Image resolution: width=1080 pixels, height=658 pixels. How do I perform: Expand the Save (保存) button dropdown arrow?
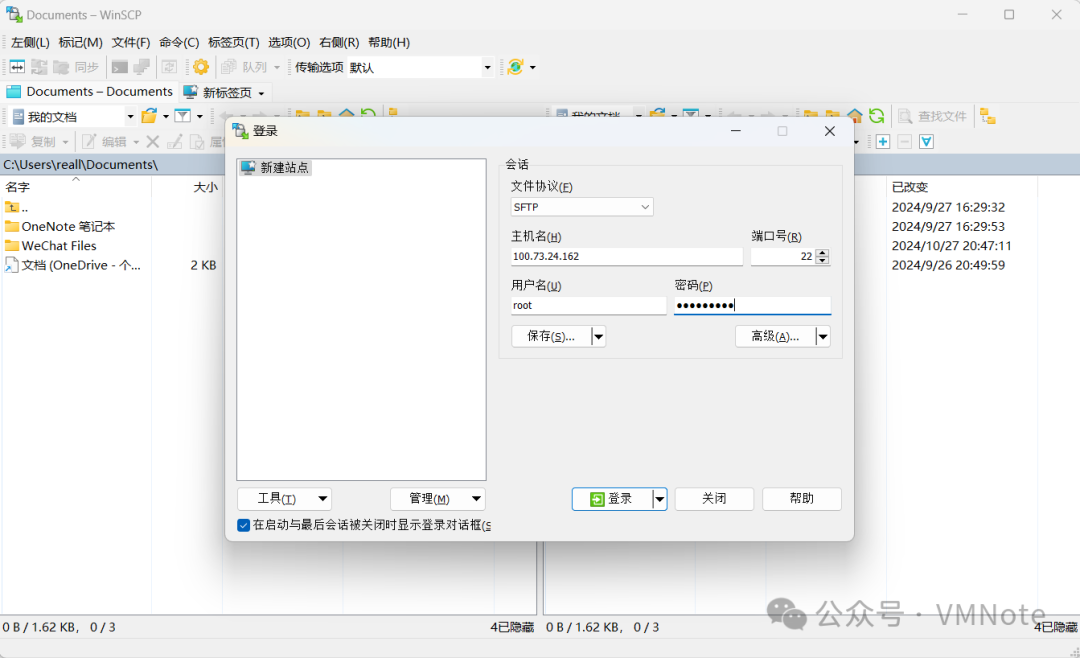pyautogui.click(x=599, y=336)
